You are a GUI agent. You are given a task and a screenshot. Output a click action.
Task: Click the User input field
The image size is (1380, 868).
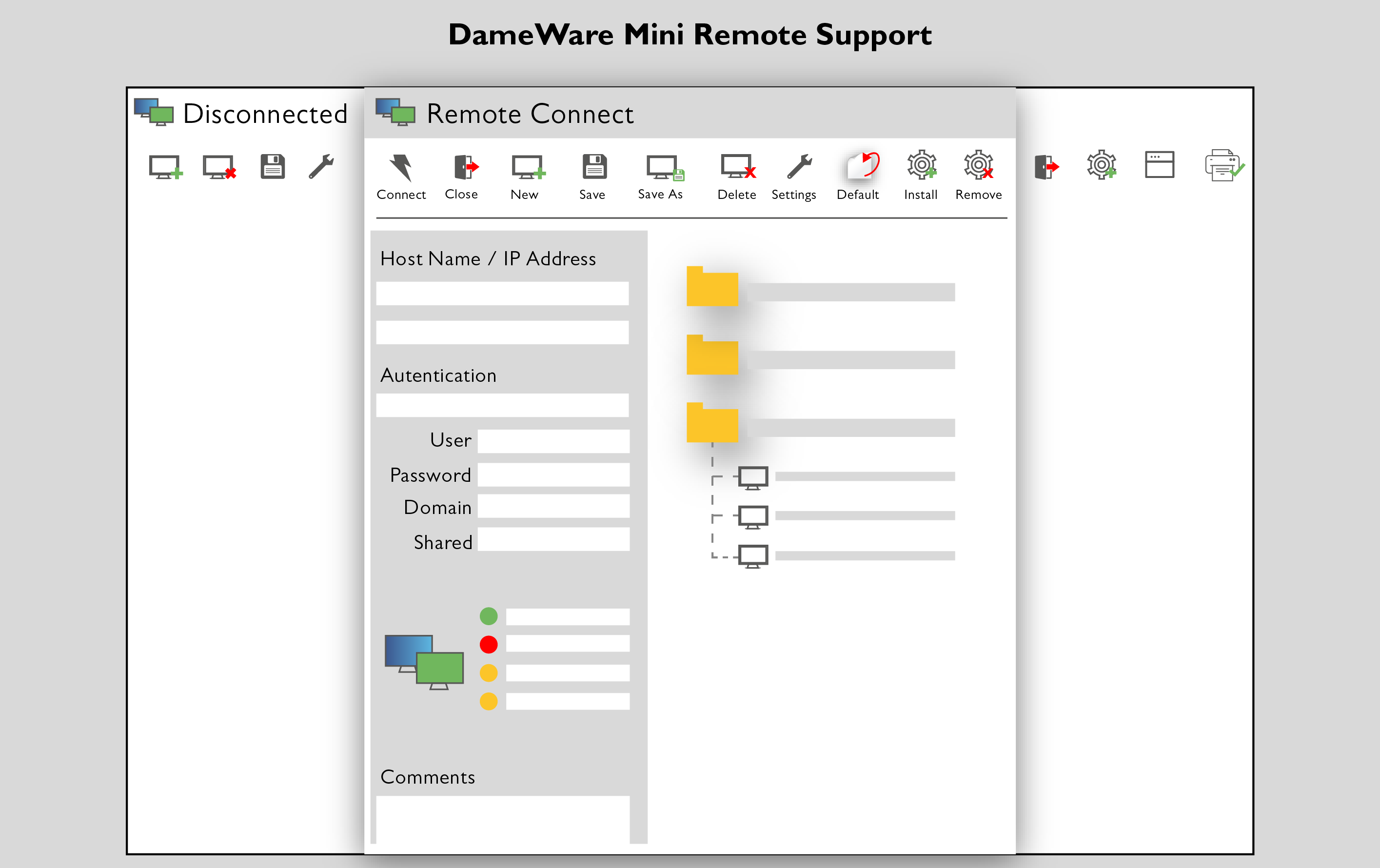(553, 441)
